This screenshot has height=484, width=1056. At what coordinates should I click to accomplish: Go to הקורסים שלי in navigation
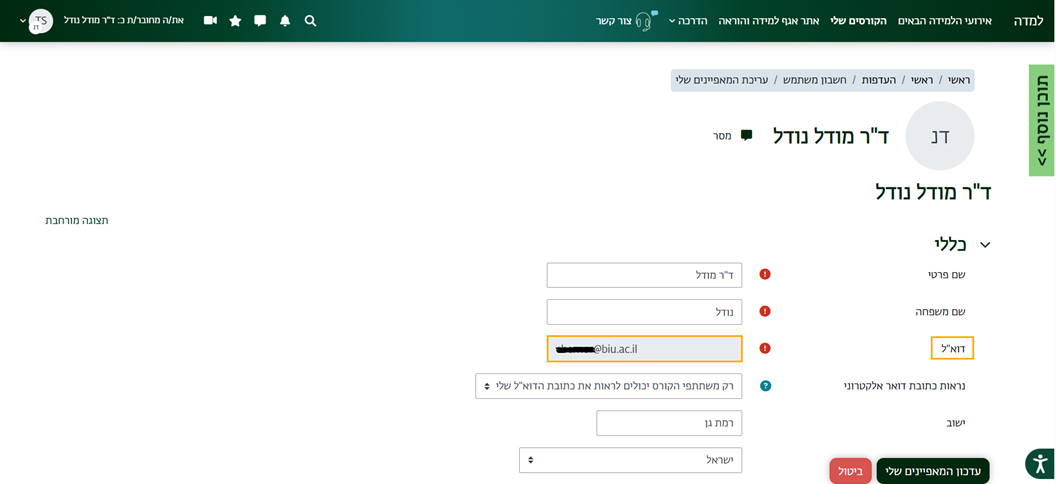pyautogui.click(x=858, y=21)
